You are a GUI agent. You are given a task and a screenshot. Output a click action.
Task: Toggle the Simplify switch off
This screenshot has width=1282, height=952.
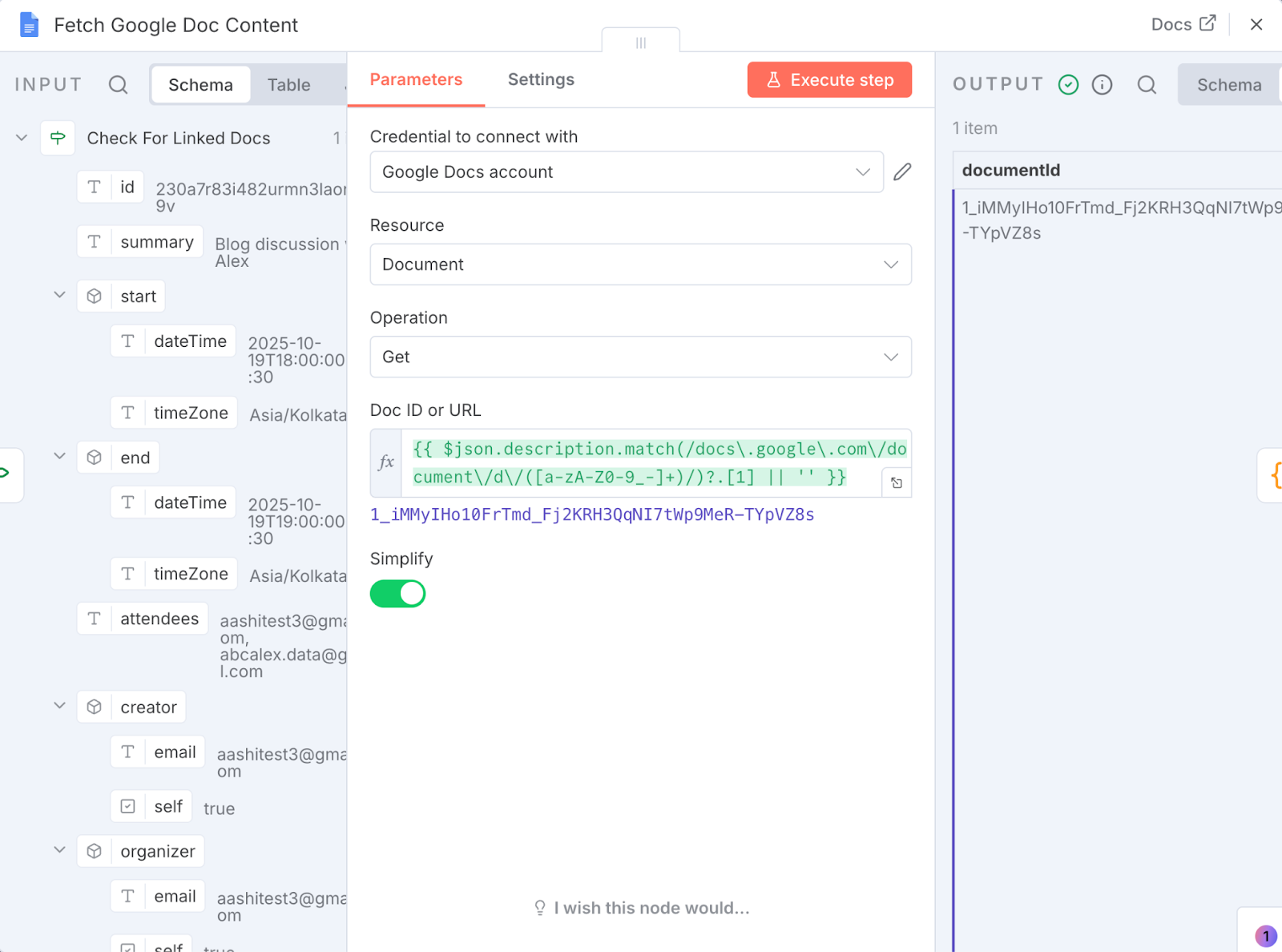397,594
